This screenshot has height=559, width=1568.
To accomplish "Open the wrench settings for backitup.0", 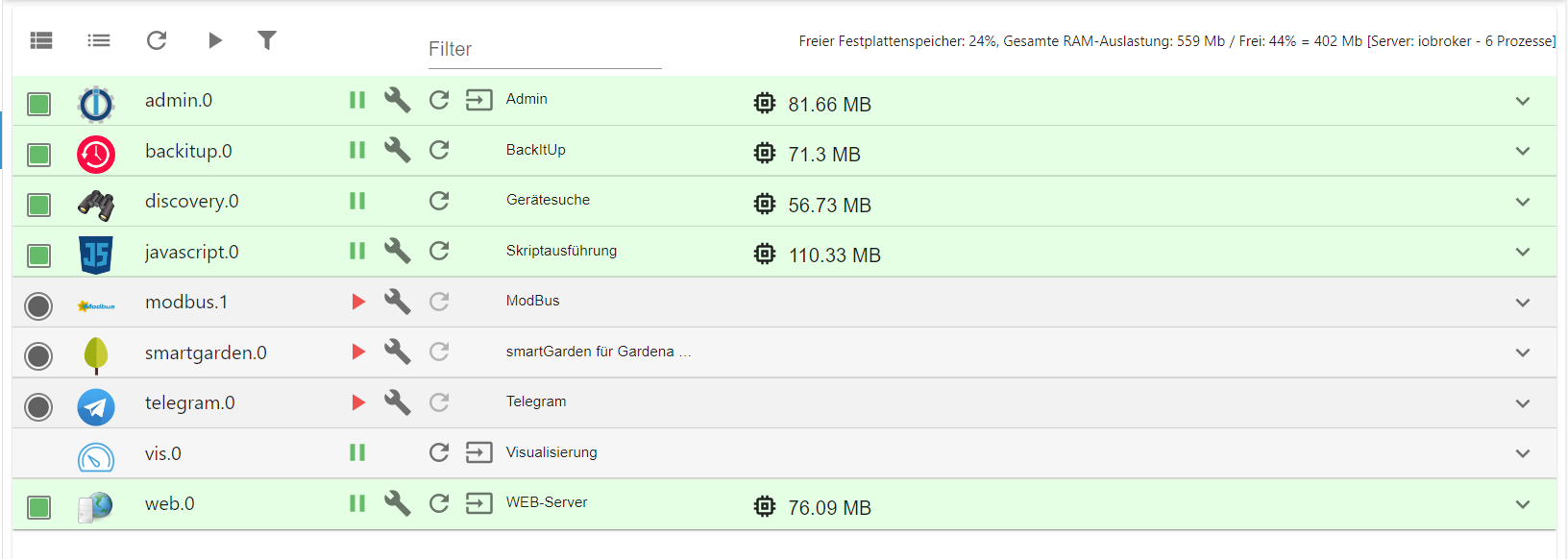I will pos(397,150).
